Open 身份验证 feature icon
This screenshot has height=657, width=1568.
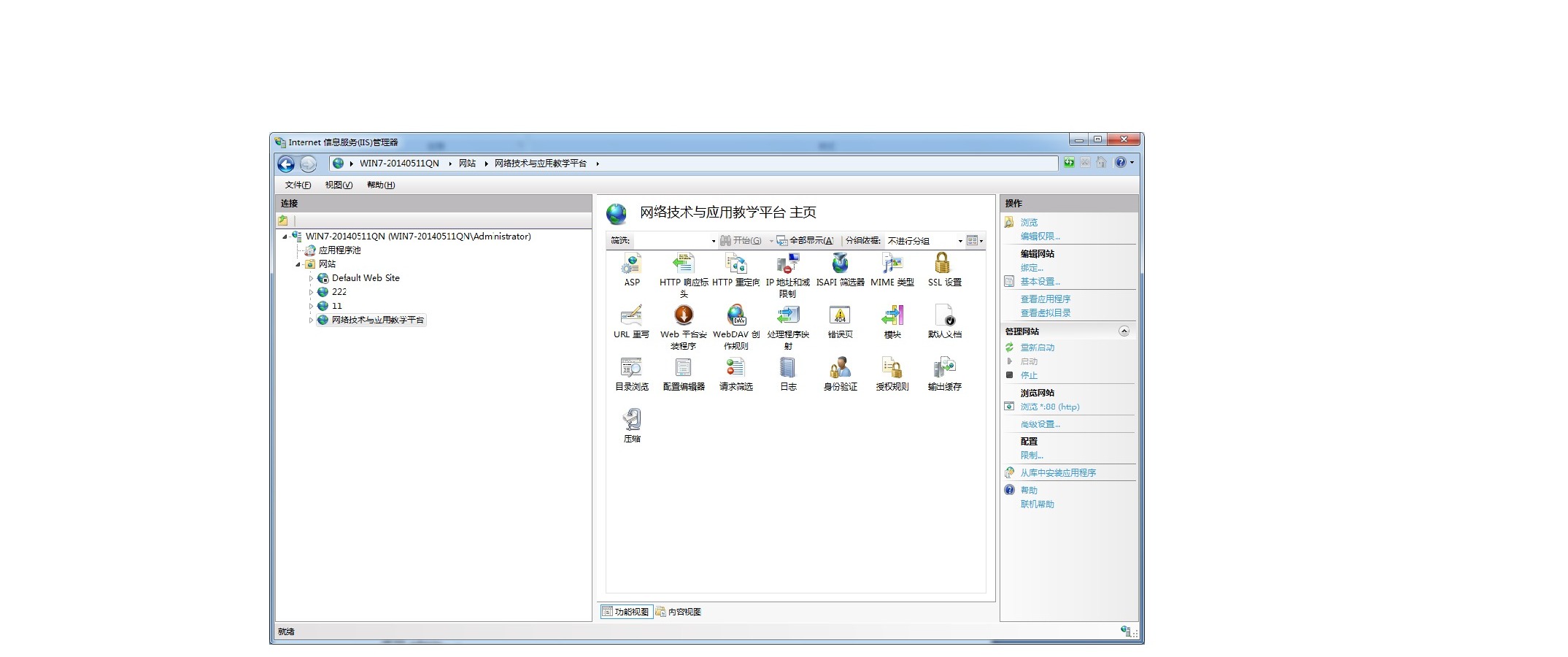[840, 374]
